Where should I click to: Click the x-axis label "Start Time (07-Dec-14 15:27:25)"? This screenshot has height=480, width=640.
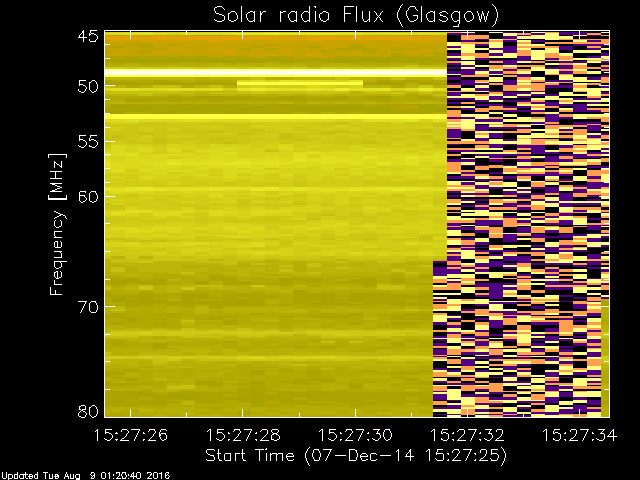coord(356,456)
